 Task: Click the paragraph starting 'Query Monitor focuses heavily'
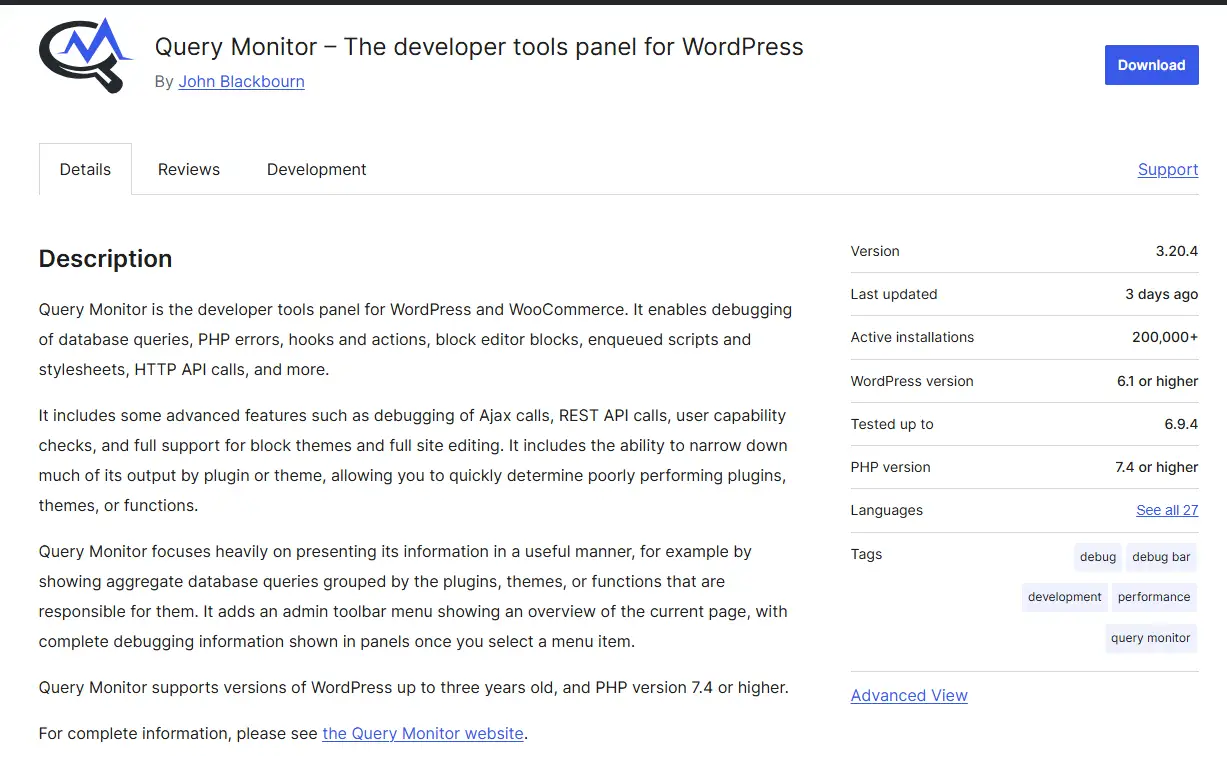click(x=413, y=596)
